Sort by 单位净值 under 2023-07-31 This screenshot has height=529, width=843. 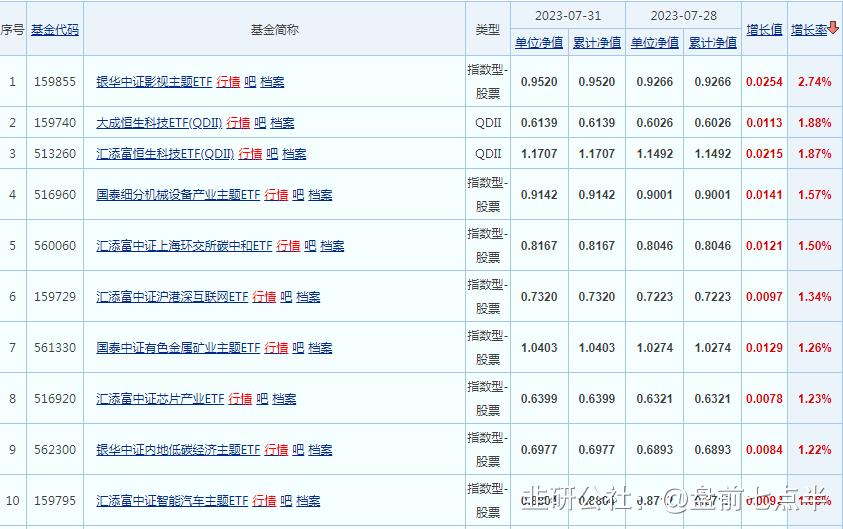(x=539, y=42)
